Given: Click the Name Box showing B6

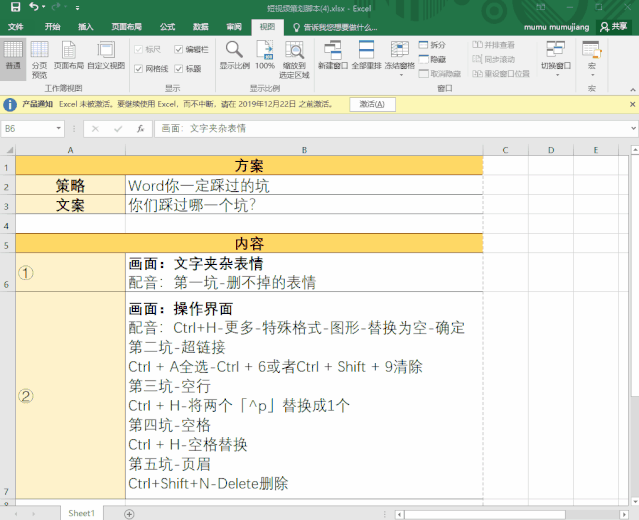Looking at the screenshot, I should coord(28,129).
